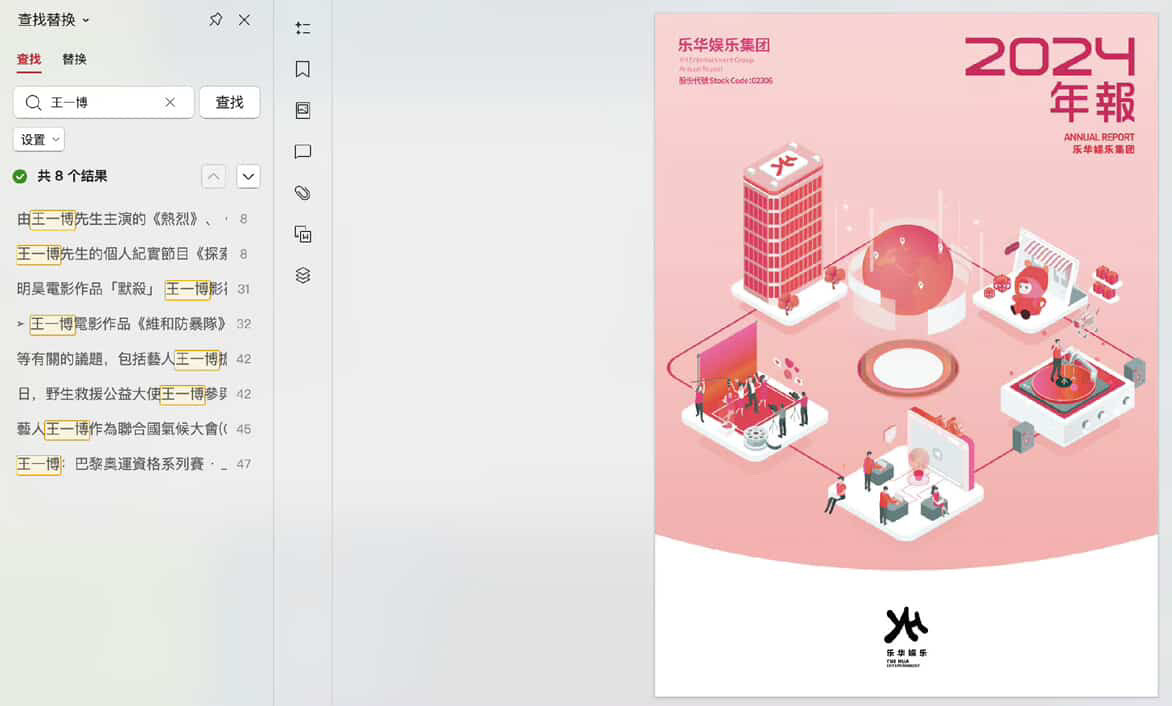Go to the next search result arrow
The height and width of the screenshot is (706, 1172).
[248, 176]
